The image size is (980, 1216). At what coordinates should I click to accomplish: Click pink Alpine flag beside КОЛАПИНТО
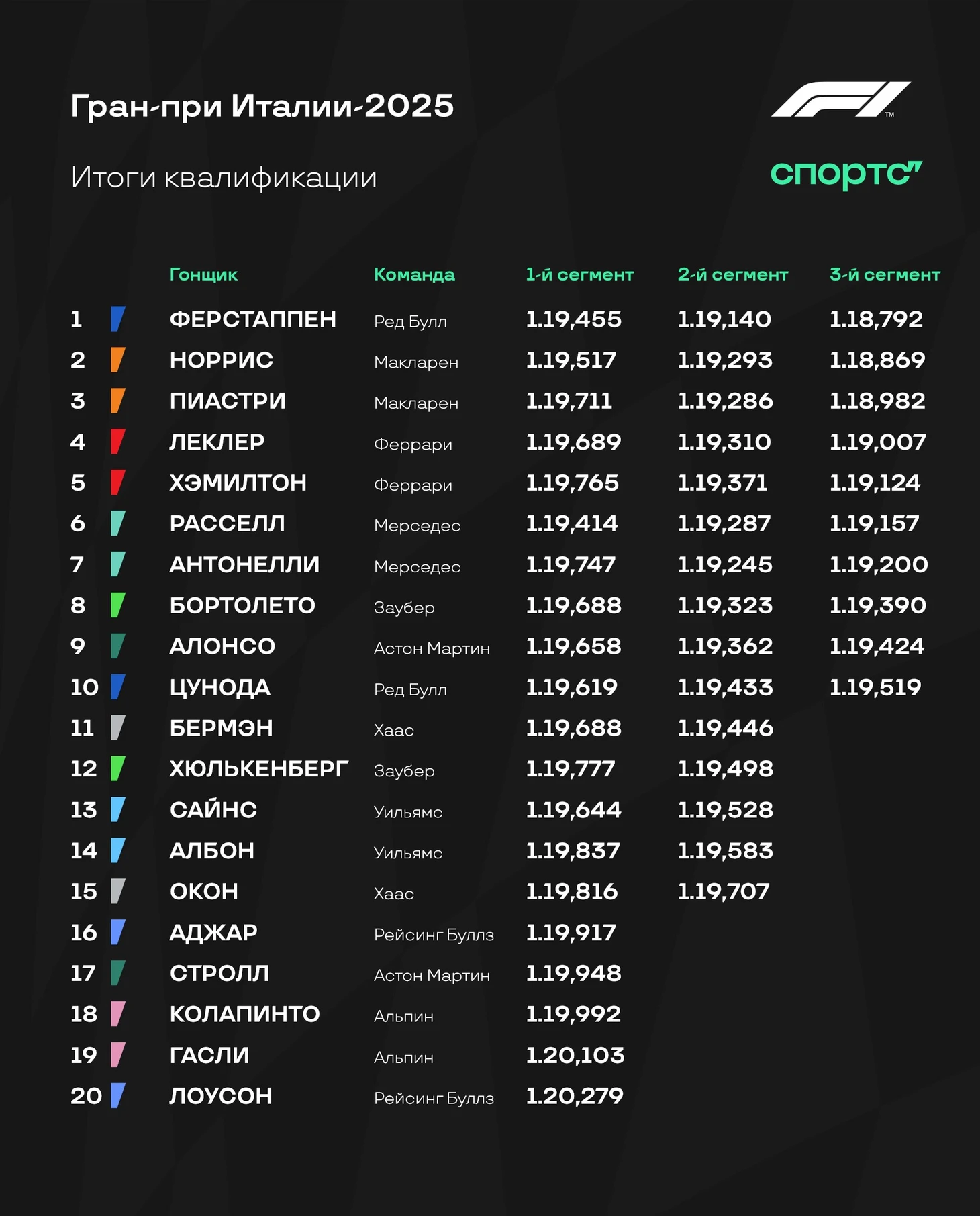tap(118, 1014)
